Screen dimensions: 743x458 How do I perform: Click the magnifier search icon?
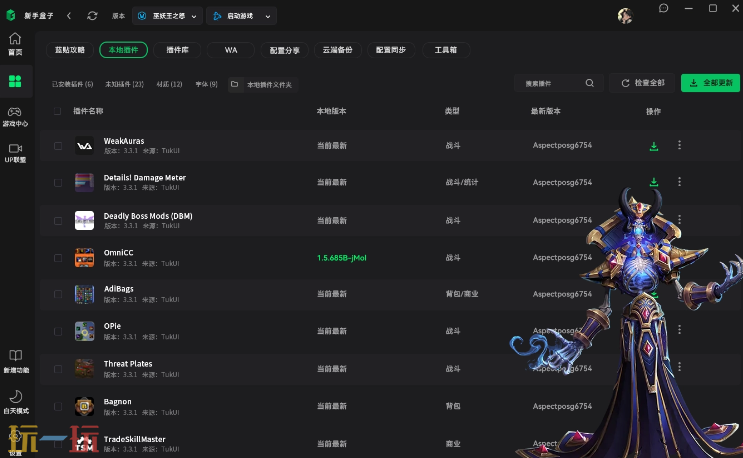pos(589,83)
